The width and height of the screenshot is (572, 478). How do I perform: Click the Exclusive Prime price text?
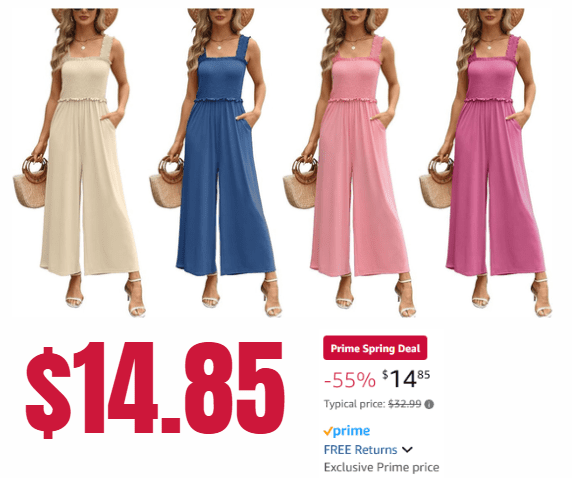pos(382,467)
